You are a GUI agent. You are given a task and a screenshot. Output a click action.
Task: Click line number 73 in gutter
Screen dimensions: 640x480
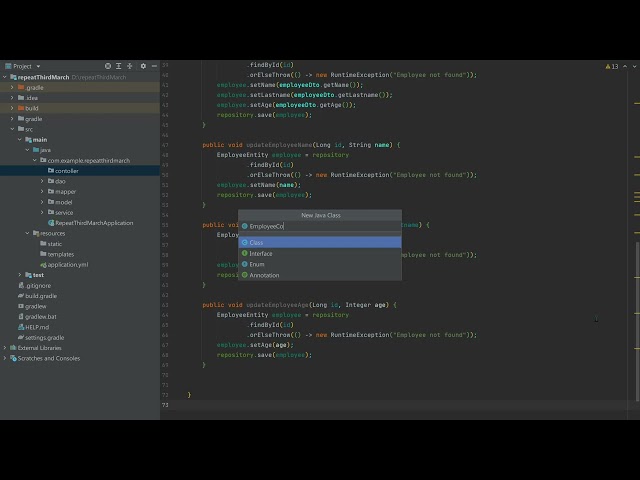point(165,405)
